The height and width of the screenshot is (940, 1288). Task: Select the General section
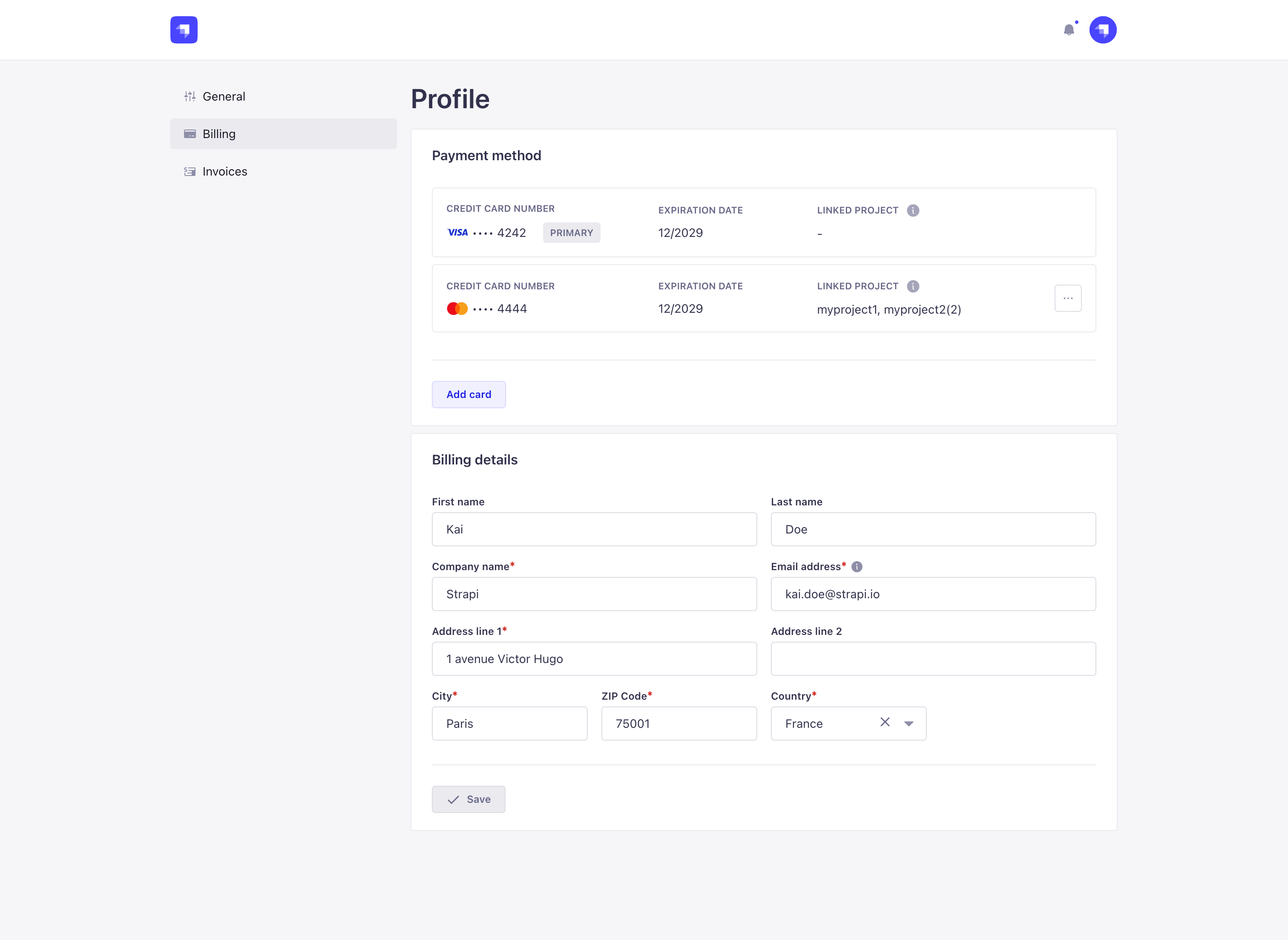point(224,96)
